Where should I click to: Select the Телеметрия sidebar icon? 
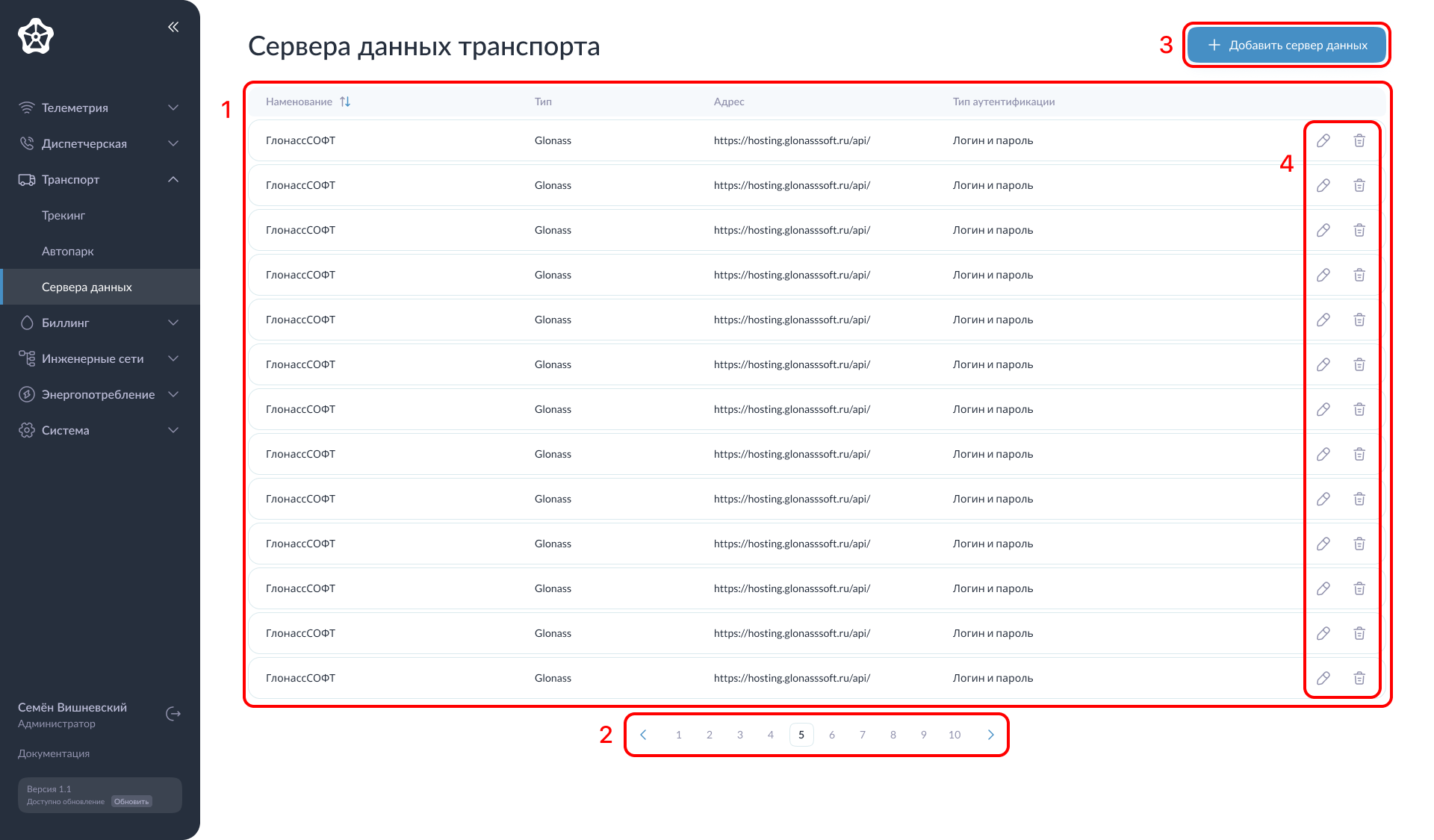(x=27, y=107)
